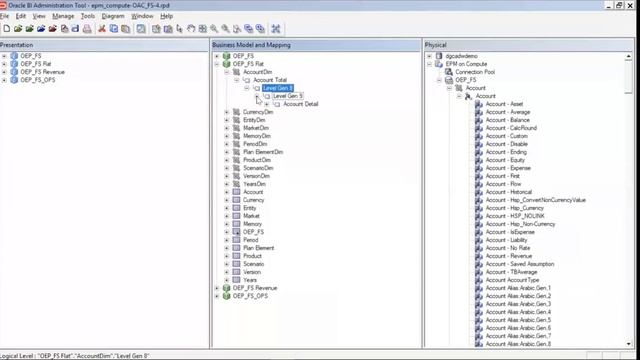This screenshot has height=360, width=640.
Task: Select Account Account Type column
Action: (512, 280)
